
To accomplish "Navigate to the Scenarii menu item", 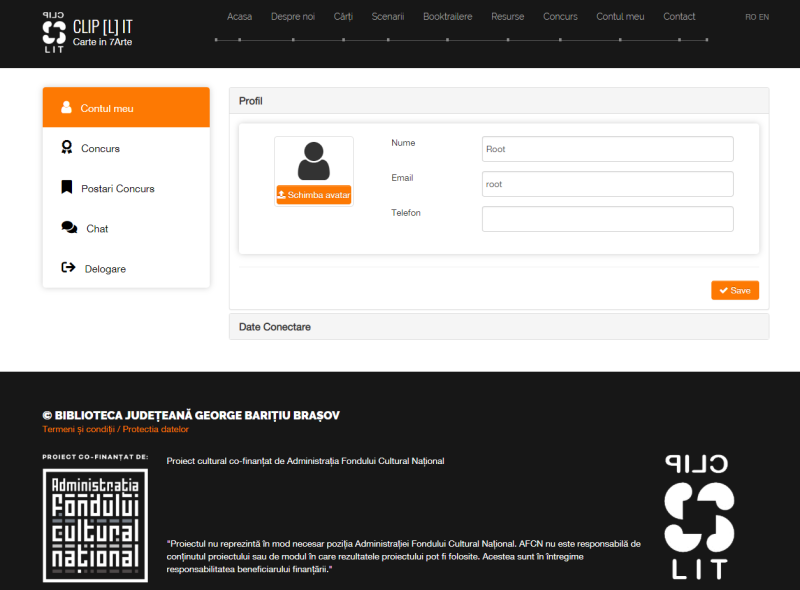I will click(388, 16).
